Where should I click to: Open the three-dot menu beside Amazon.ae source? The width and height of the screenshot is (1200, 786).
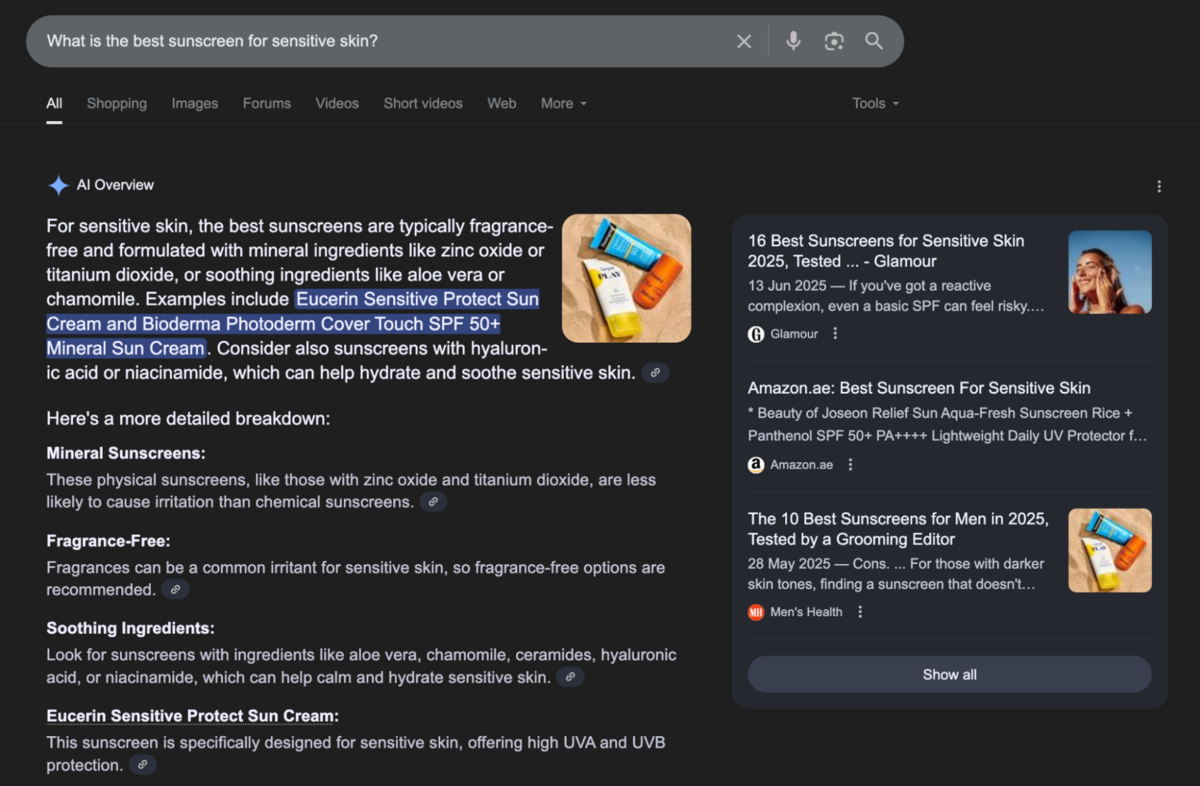(x=851, y=465)
